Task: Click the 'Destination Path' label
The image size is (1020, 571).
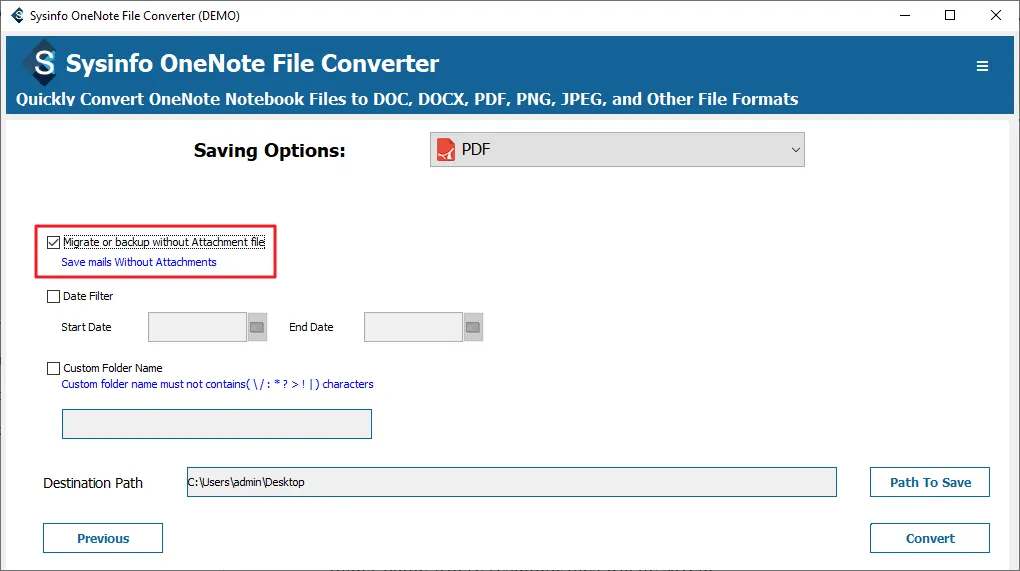Action: point(93,483)
